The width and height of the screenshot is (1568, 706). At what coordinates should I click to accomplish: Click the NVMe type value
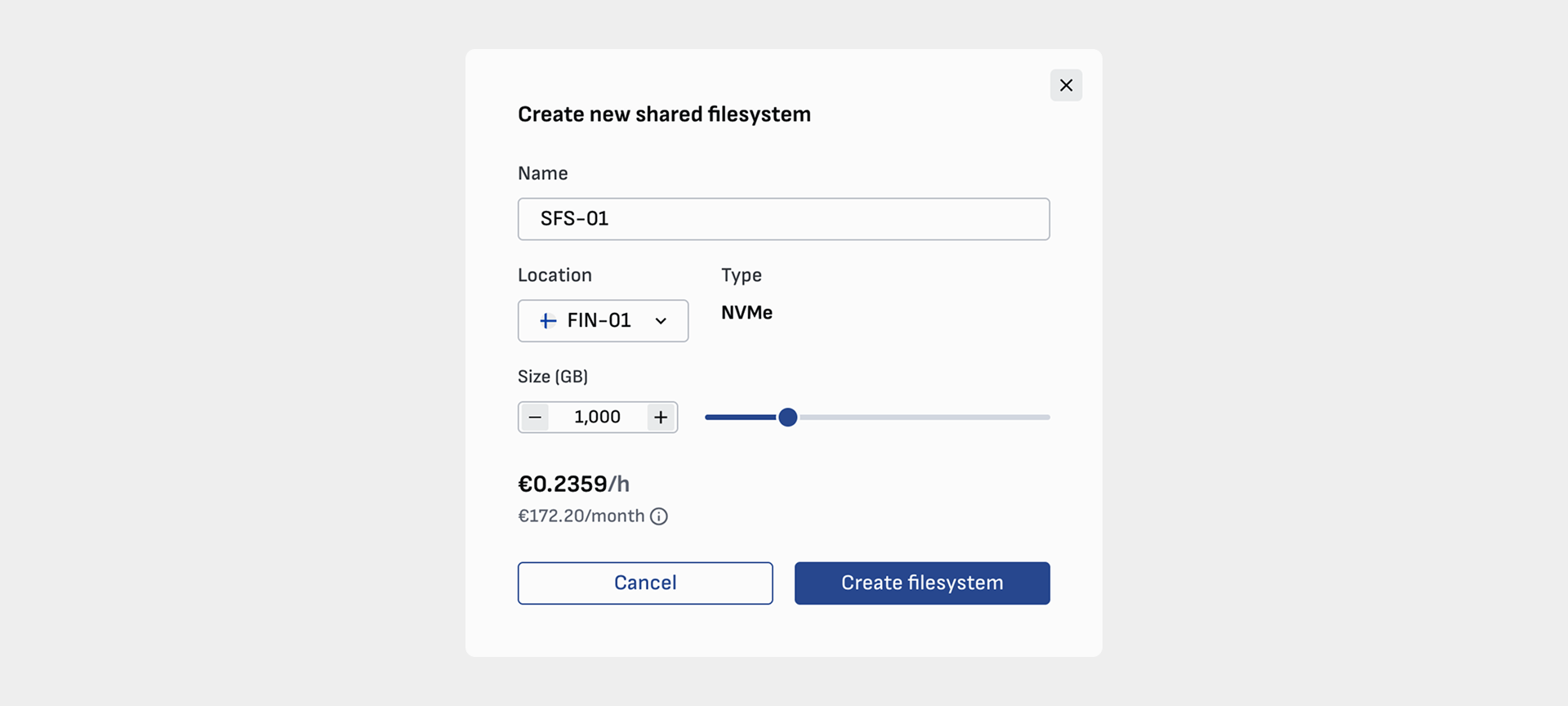point(746,313)
